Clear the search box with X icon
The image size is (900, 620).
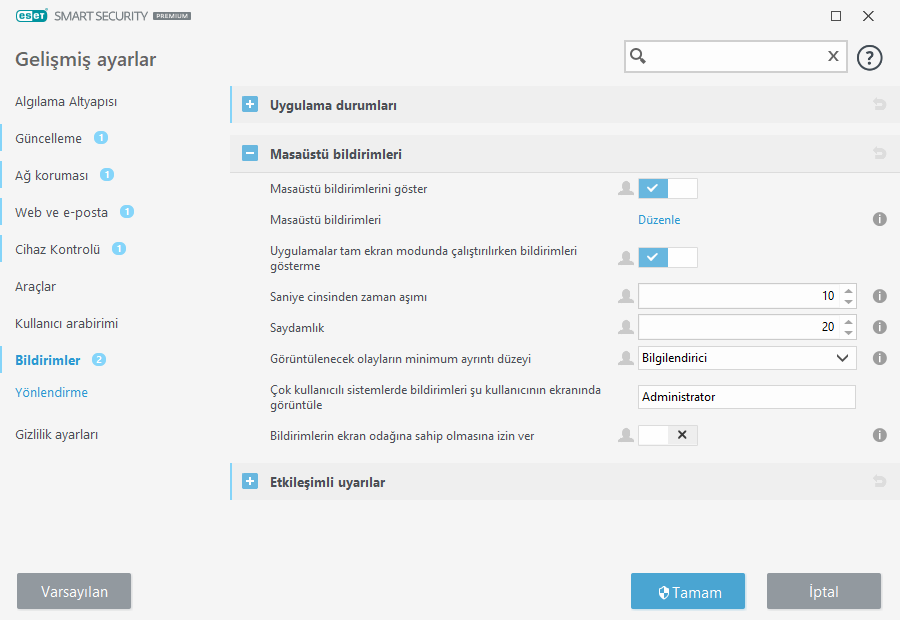pos(832,57)
